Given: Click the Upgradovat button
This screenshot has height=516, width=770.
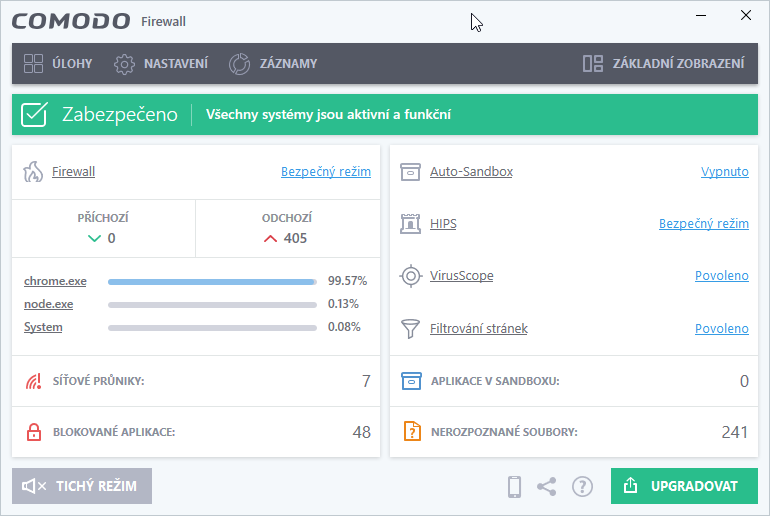Looking at the screenshot, I should (684, 486).
